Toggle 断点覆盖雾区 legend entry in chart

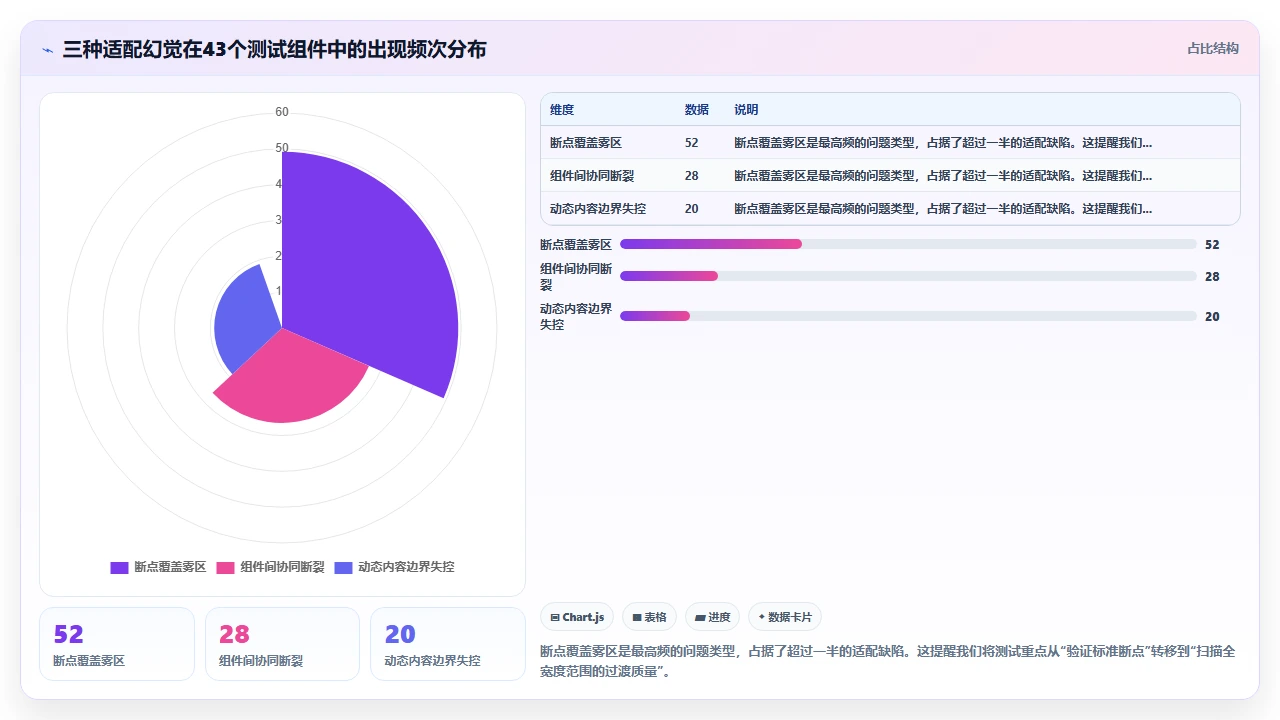coord(158,567)
